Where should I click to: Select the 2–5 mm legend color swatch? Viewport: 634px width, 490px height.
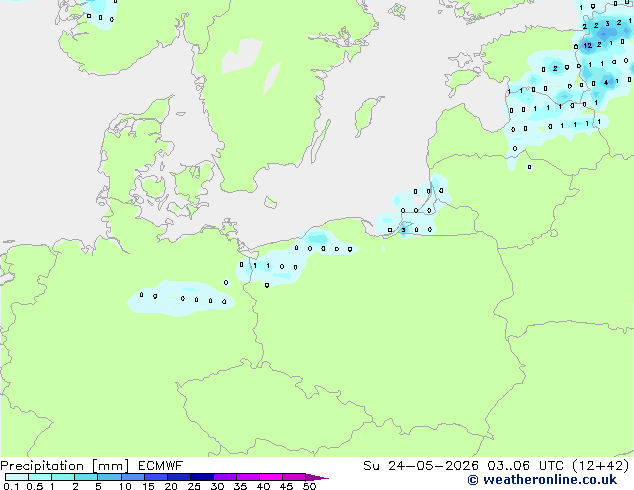tap(86, 477)
